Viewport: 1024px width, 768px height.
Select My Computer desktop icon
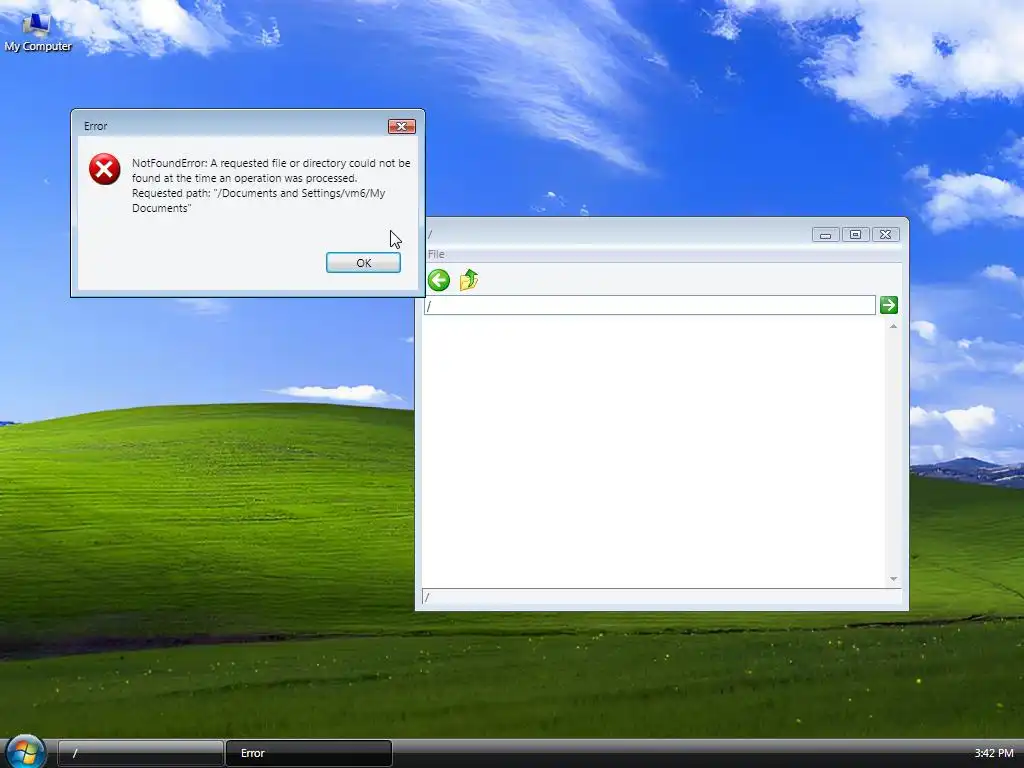coord(37,31)
